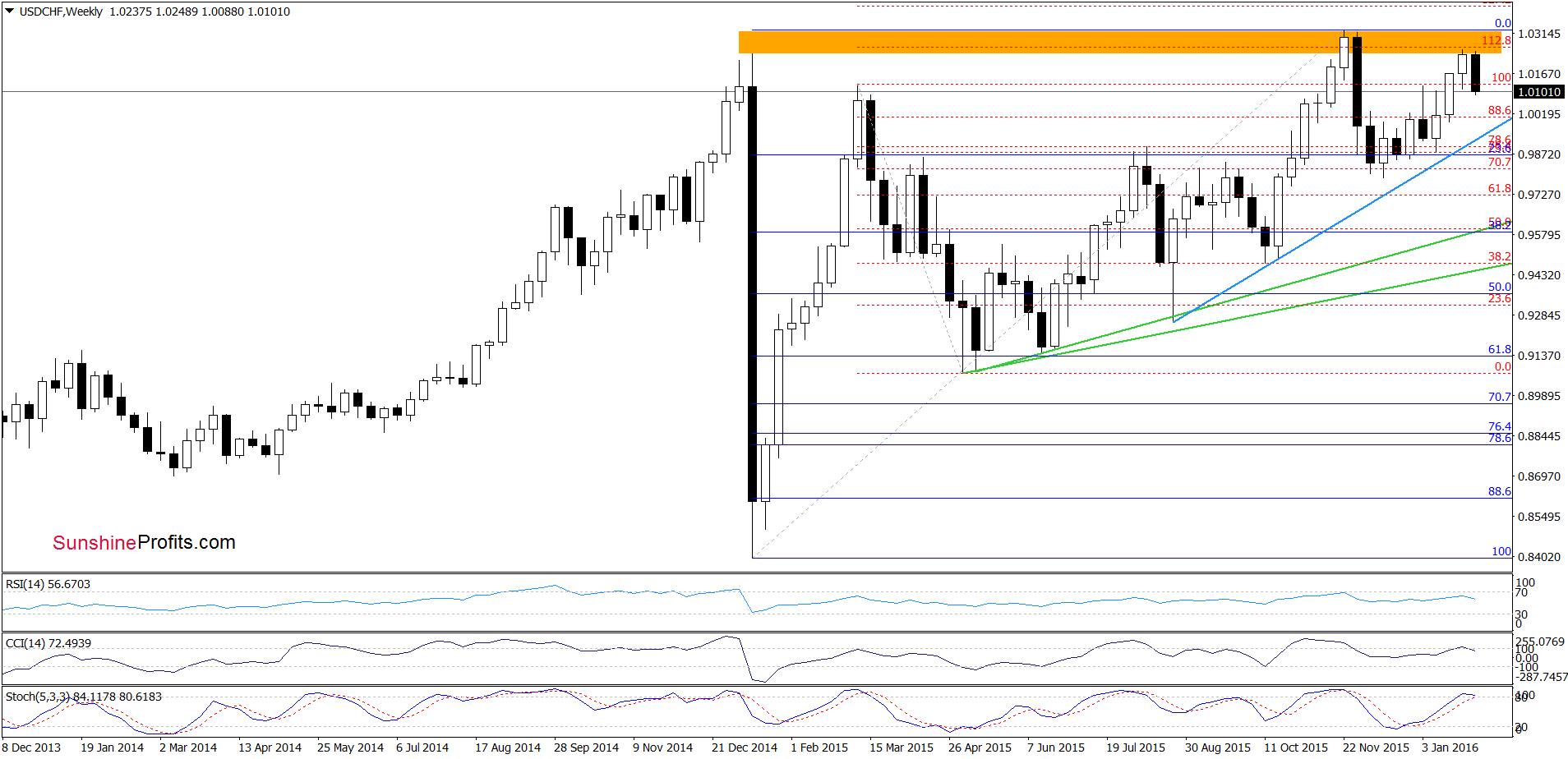Screen dimensions: 1568x759
Task: Select the USDCHF,Weekly chart title
Action: pos(61,11)
